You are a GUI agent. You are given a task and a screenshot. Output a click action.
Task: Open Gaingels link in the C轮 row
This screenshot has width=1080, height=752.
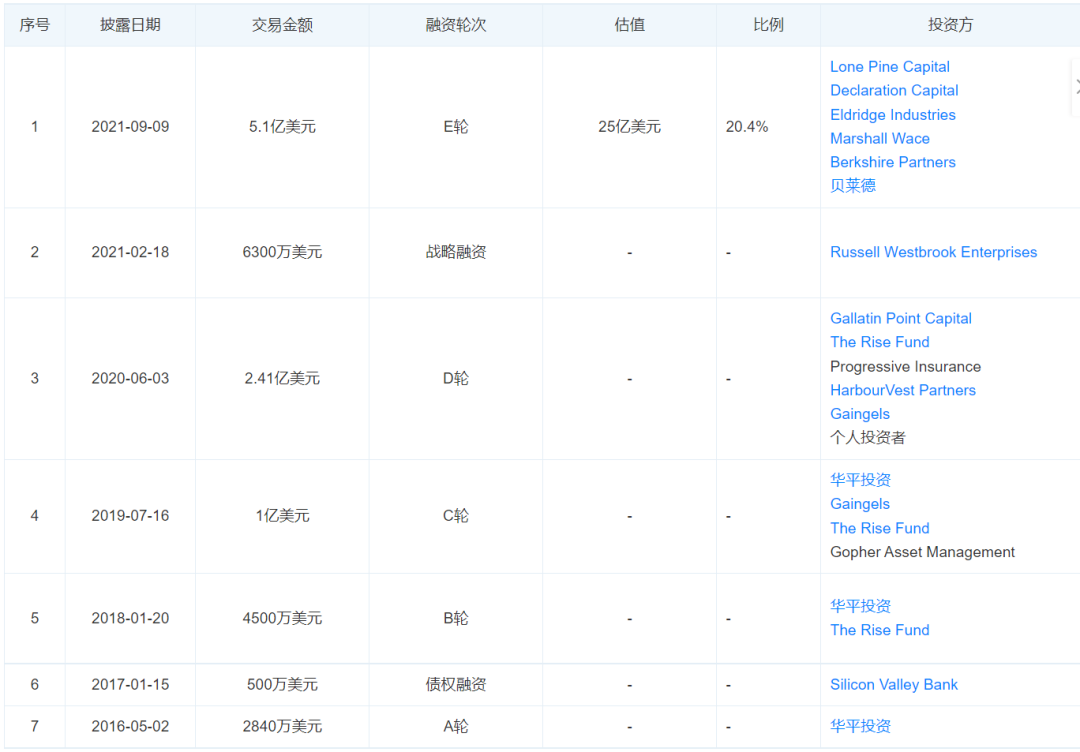860,504
